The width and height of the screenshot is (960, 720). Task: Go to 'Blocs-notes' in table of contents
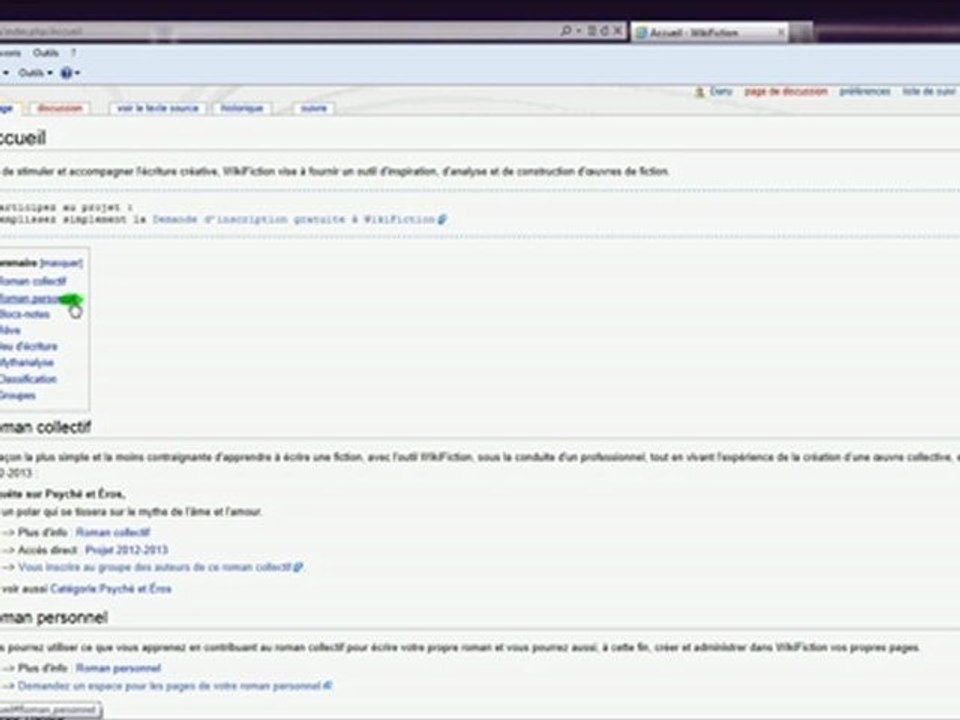24,315
